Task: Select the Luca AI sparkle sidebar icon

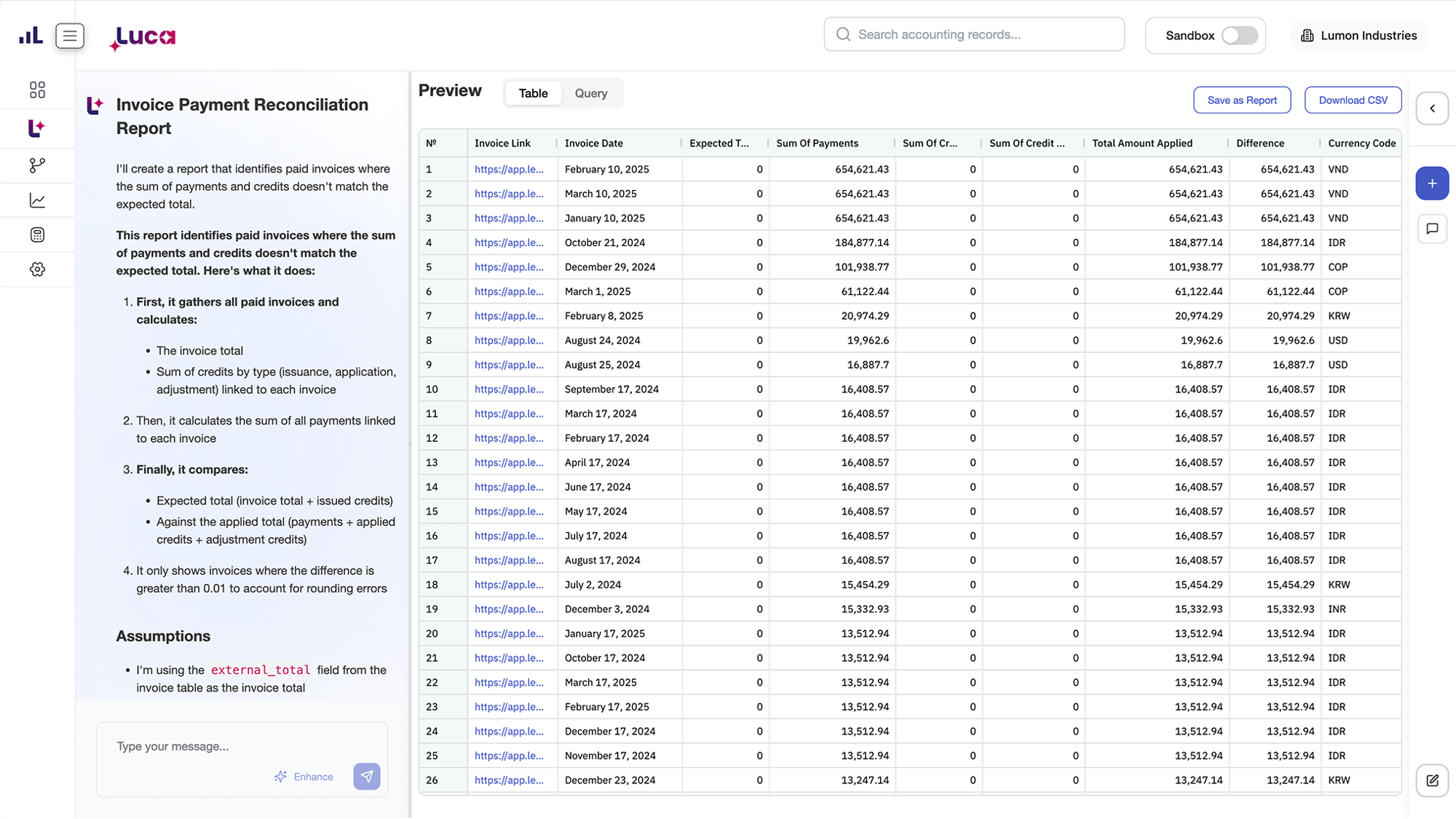Action: 37,128
